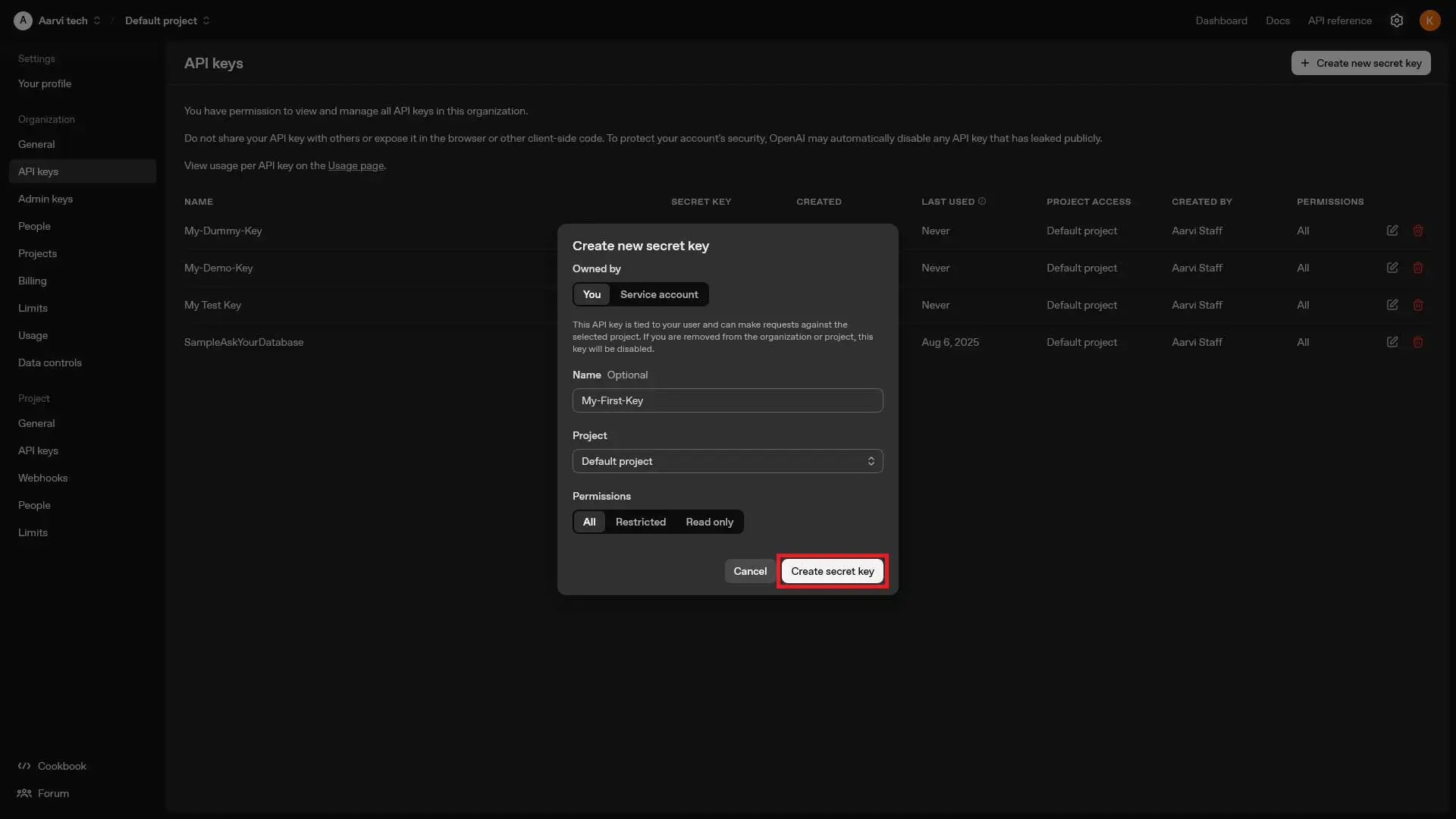This screenshot has height=819, width=1456.
Task: Open Project People page
Action: [x=34, y=505]
